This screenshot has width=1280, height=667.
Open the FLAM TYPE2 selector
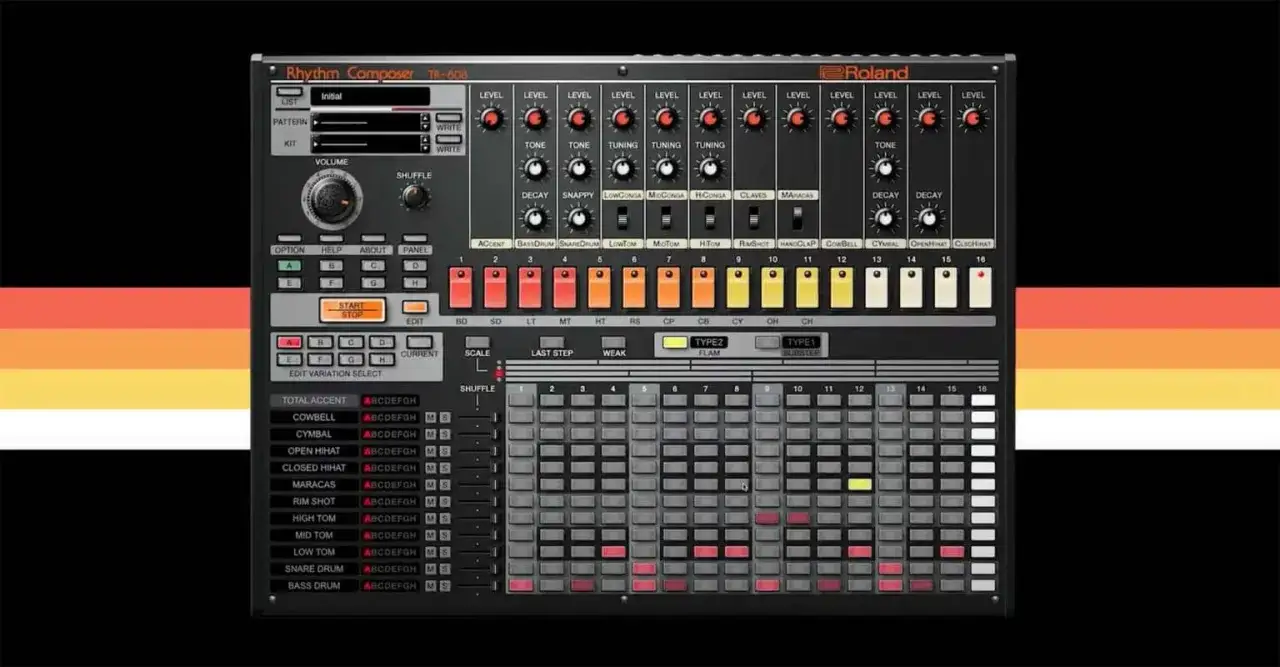point(709,342)
